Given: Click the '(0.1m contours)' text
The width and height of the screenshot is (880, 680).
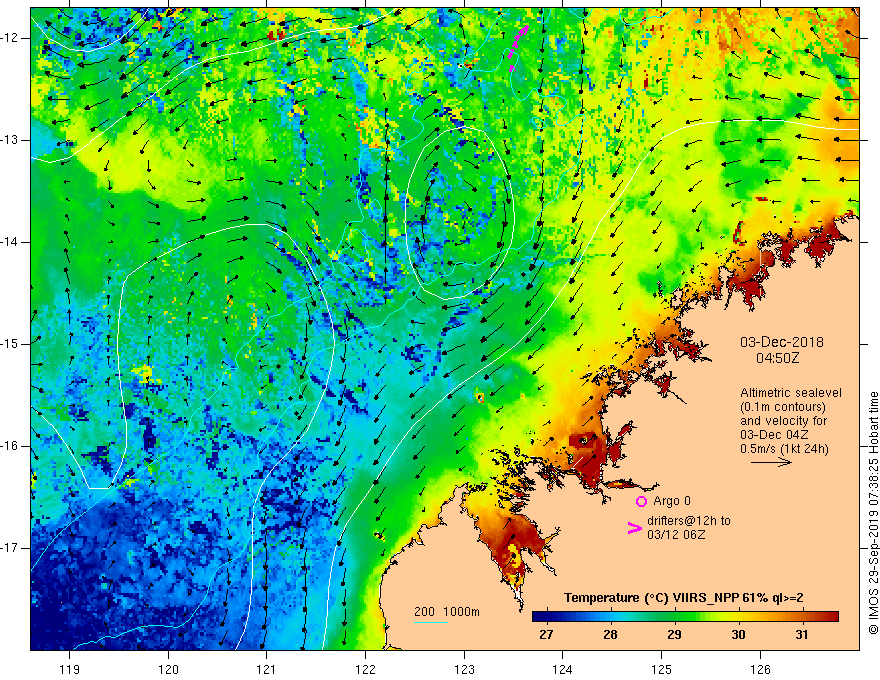Looking at the screenshot, I should (783, 407).
